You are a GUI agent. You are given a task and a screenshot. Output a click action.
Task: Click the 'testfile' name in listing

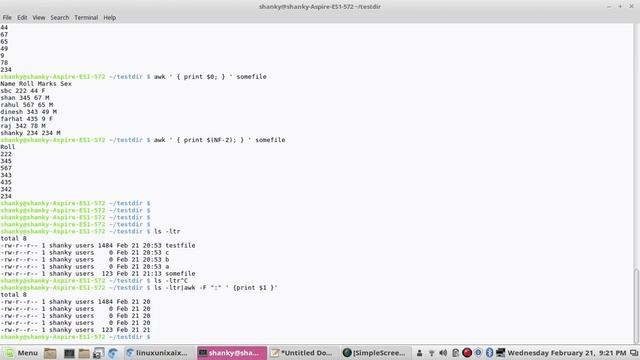pyautogui.click(x=180, y=246)
